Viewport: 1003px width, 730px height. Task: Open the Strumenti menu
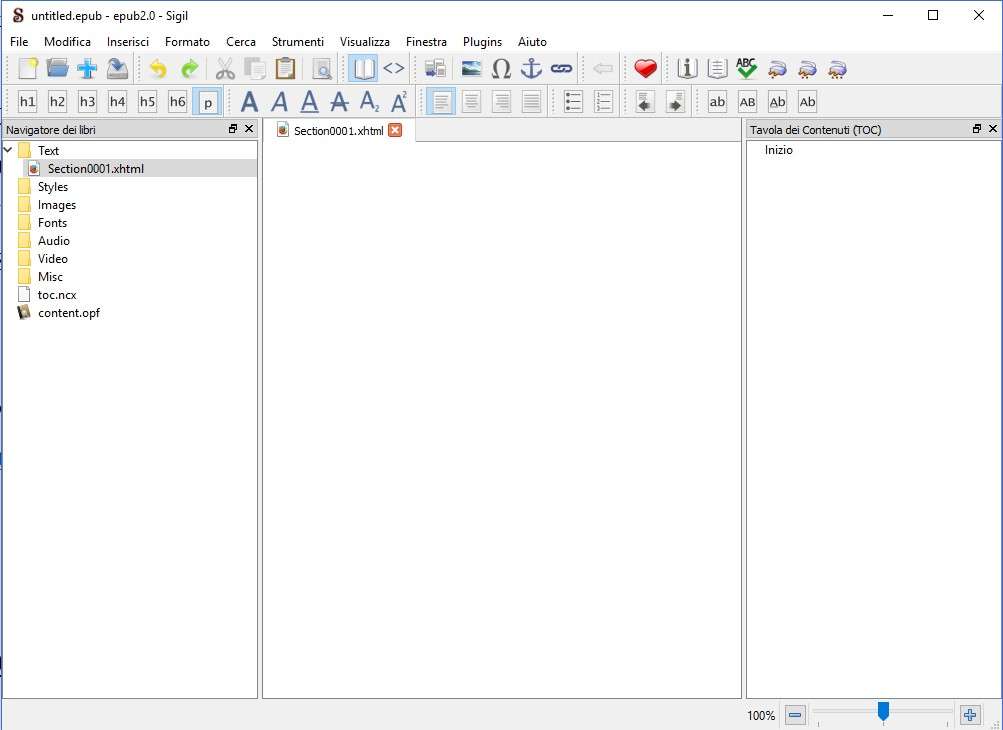(x=297, y=42)
